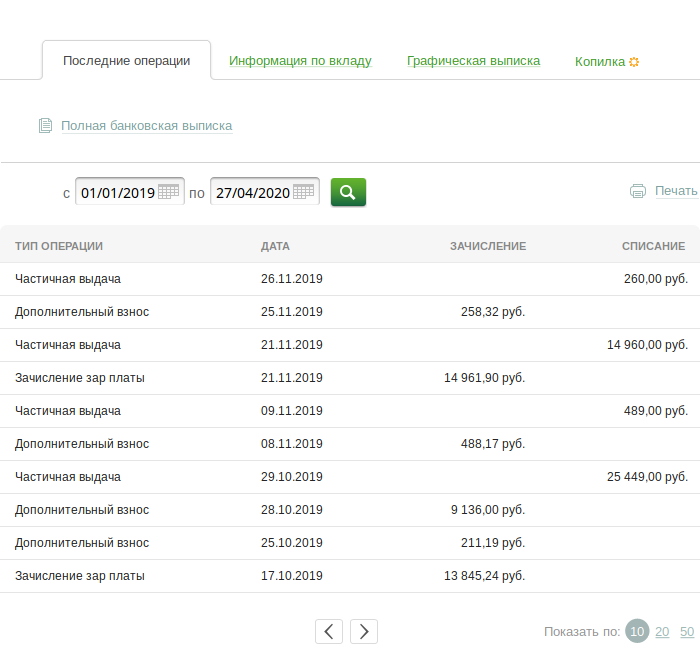Image resolution: width=700 pixels, height=670 pixels.
Task: Select Дополнительный взнос row dated 25.11.2019
Action: pos(350,312)
